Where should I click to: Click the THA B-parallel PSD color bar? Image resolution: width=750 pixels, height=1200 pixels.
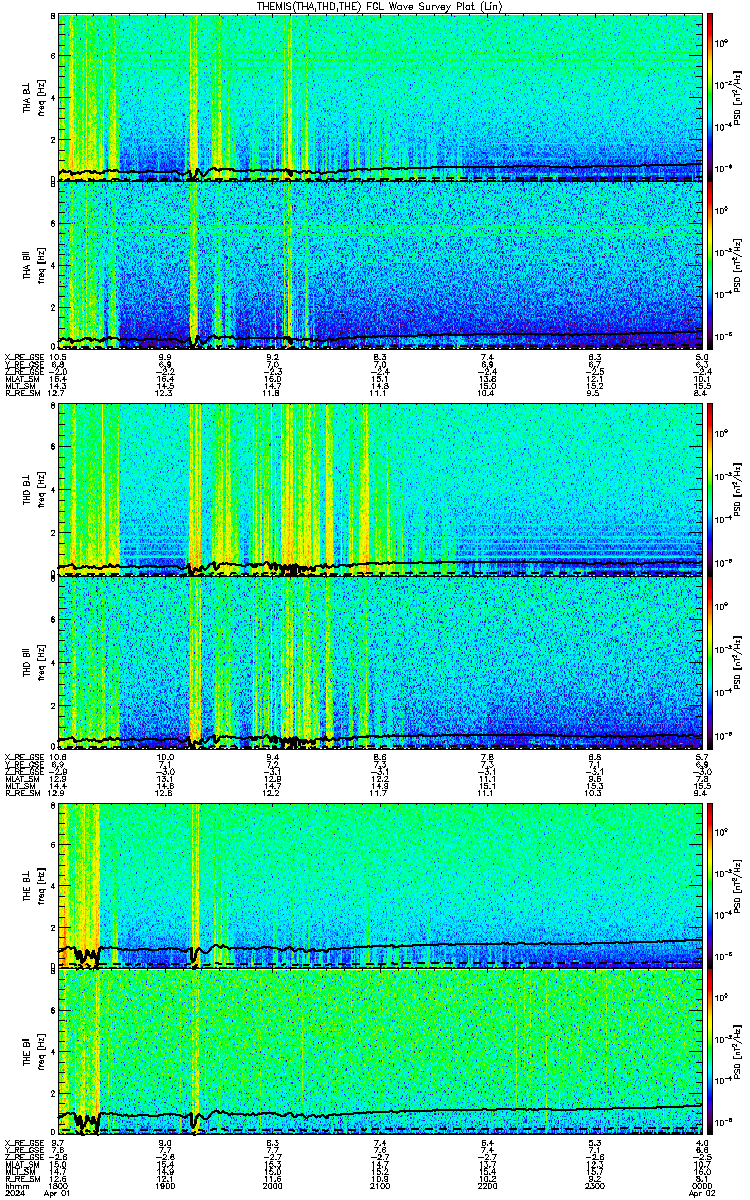[x=711, y=265]
